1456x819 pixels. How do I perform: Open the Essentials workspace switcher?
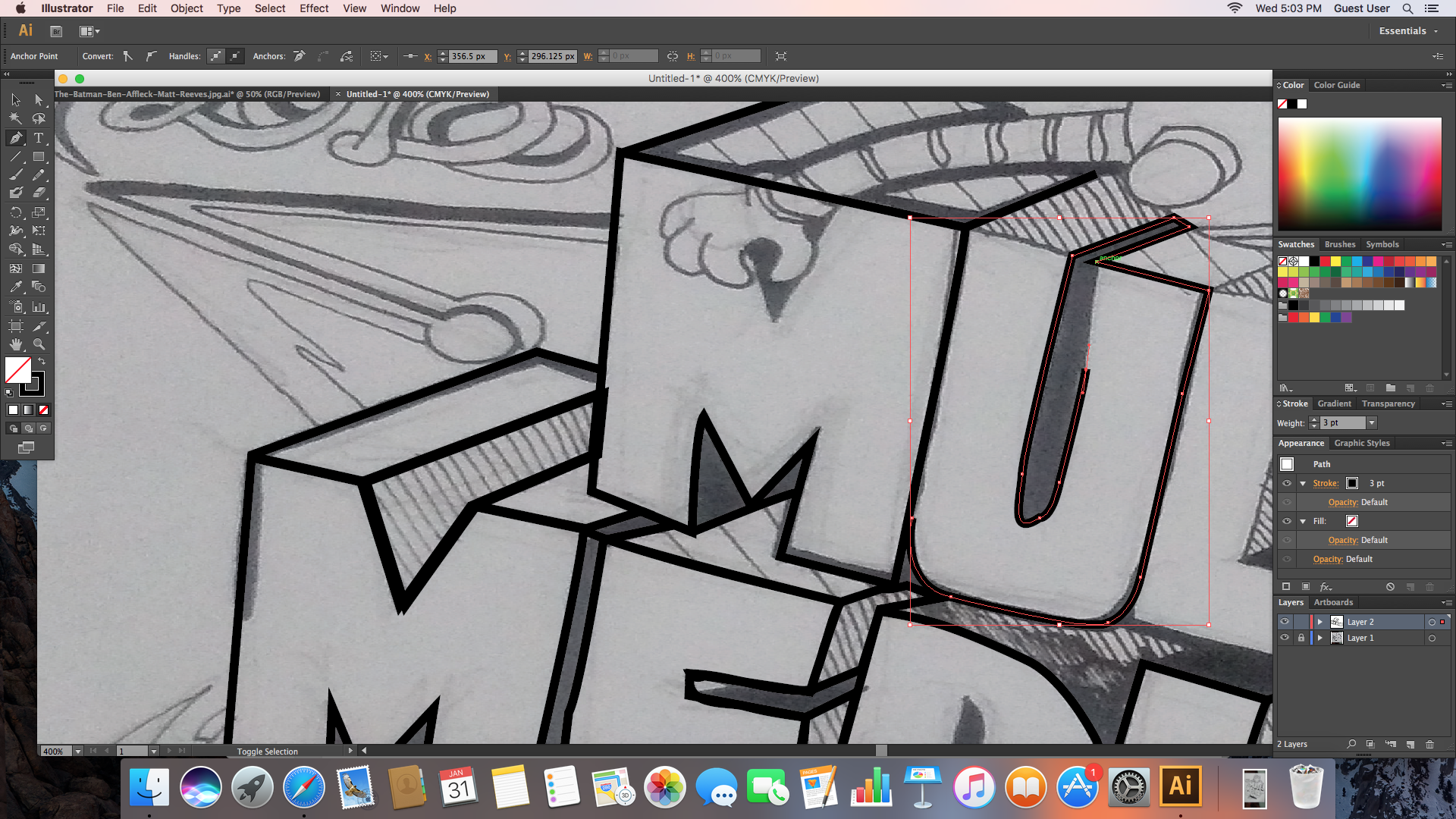1408,31
